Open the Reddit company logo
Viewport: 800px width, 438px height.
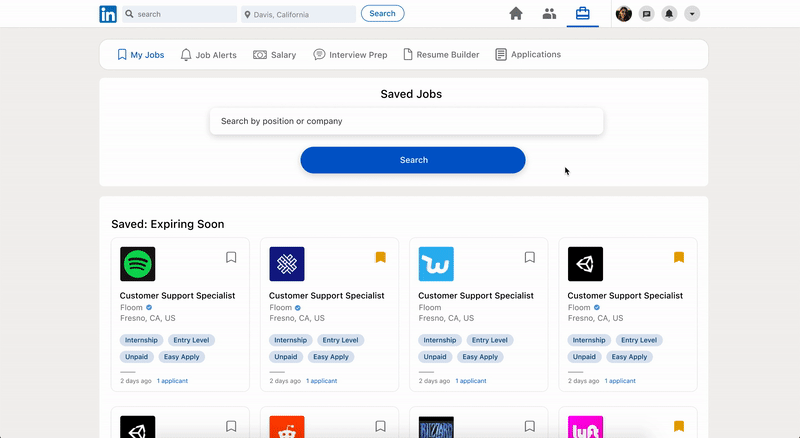point(287,427)
